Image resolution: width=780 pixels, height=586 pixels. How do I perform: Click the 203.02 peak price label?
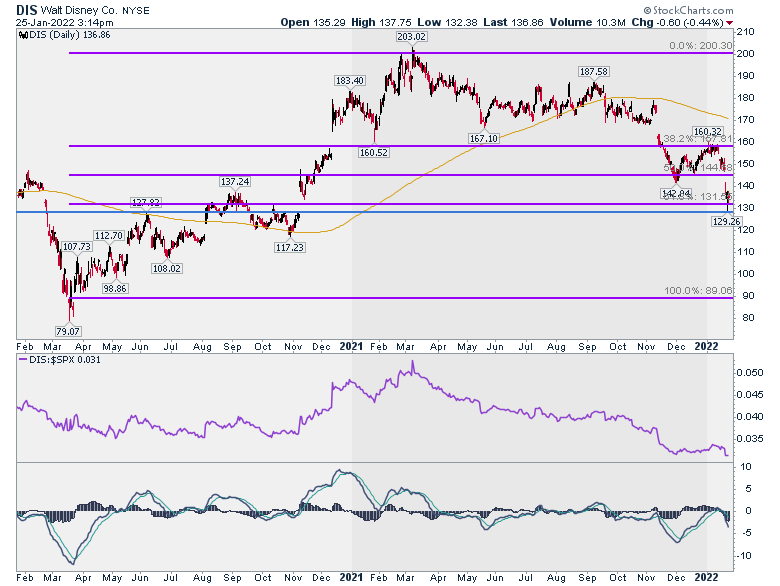click(411, 36)
